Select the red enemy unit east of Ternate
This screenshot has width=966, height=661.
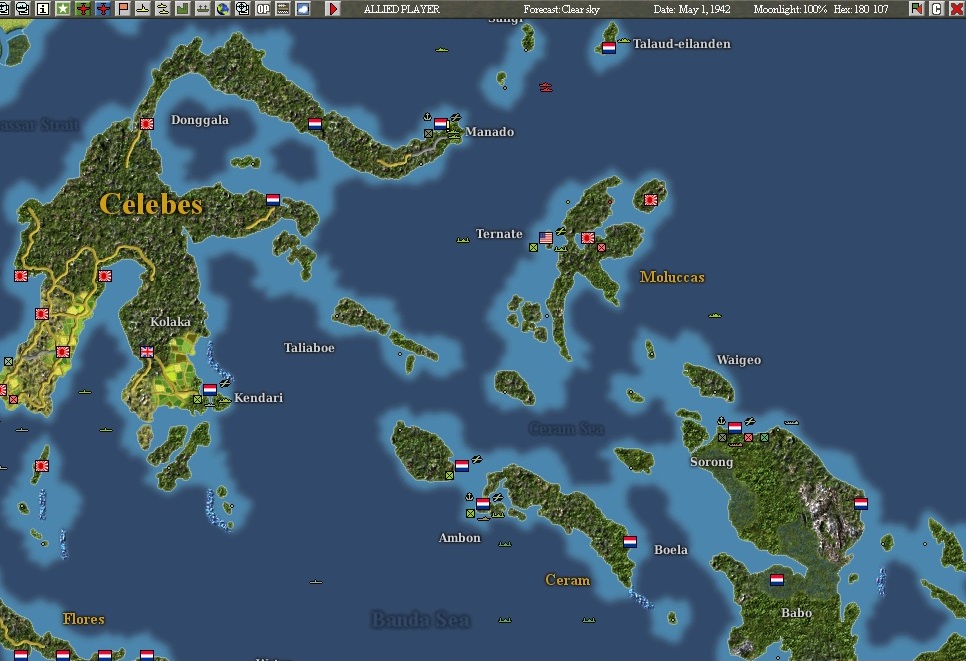click(x=601, y=248)
